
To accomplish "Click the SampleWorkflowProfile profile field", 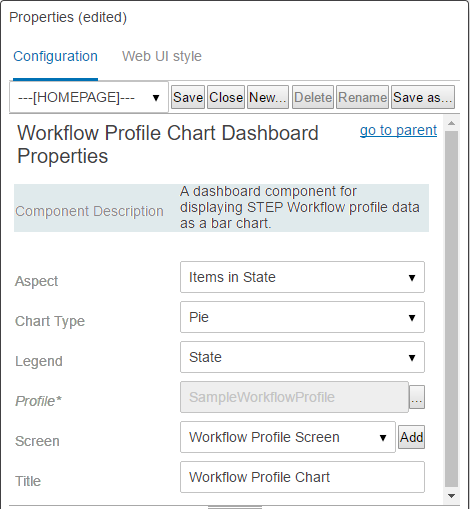I will (294, 397).
